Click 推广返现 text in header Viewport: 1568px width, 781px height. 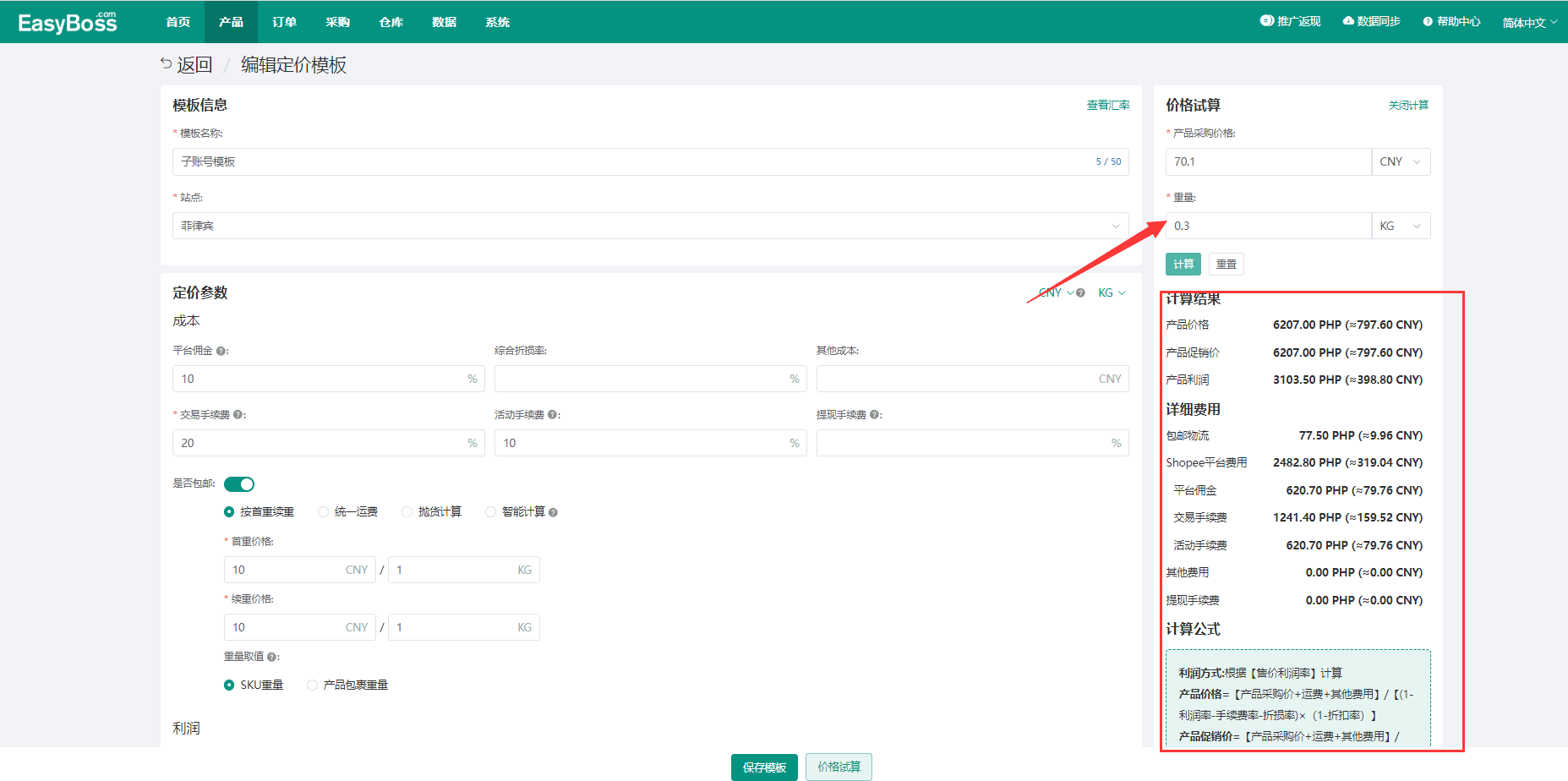(1298, 21)
